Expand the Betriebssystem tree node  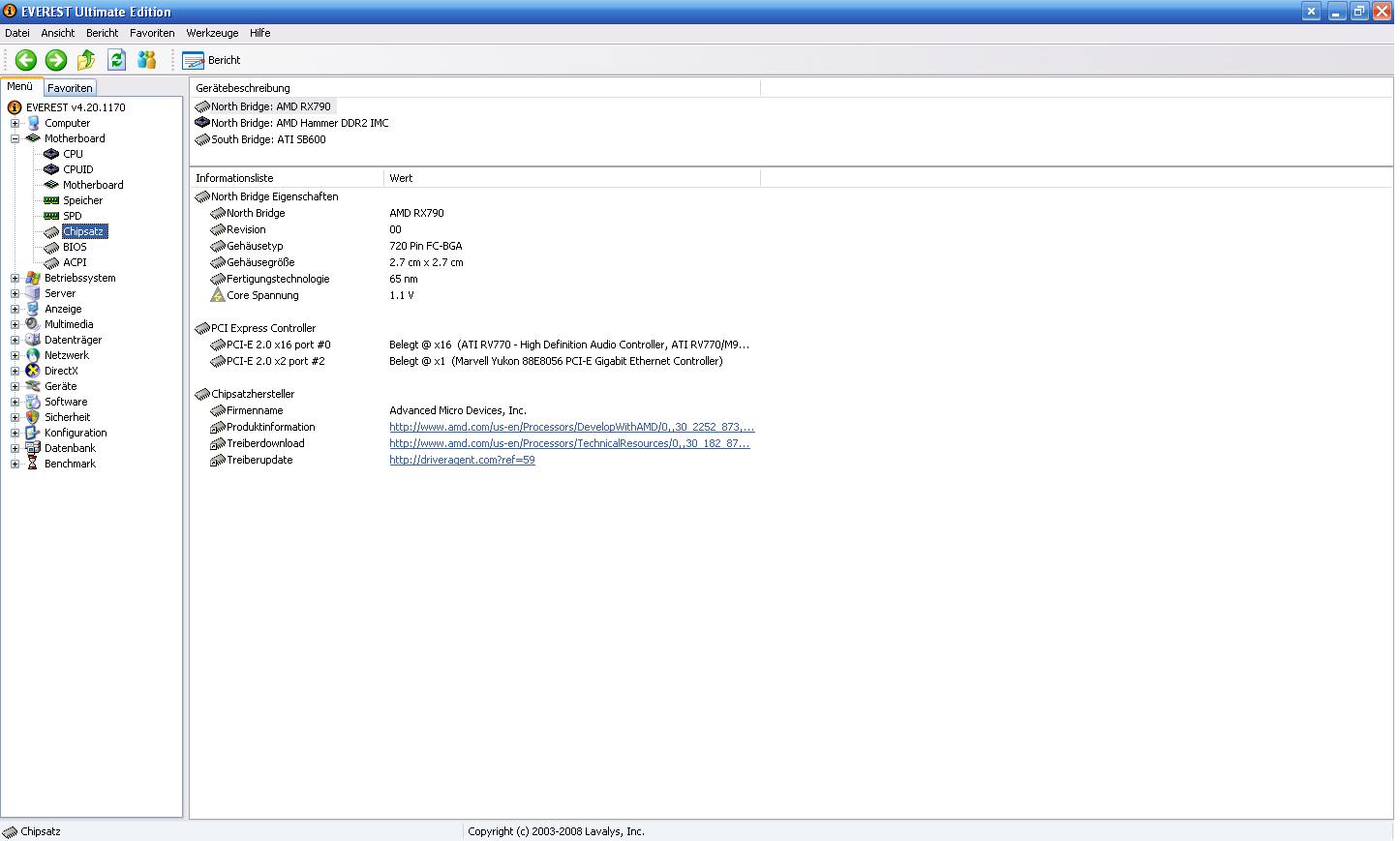[x=15, y=278]
